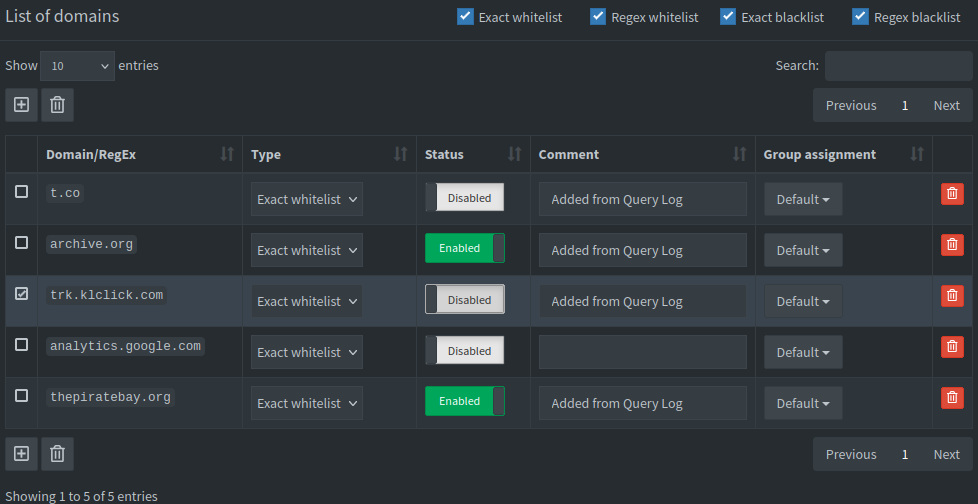Toggle the Regex blacklist filter checkbox
978x504 pixels.
[x=860, y=16]
